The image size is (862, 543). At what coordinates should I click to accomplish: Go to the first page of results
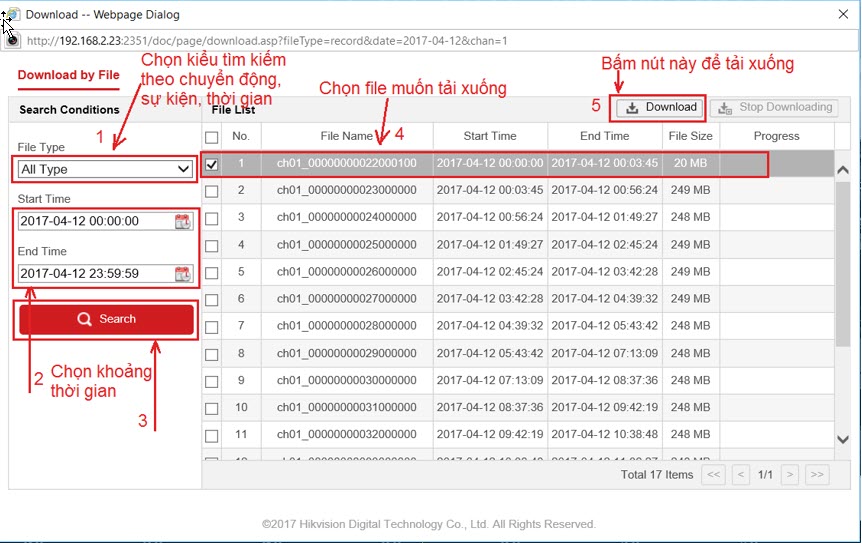pos(713,474)
